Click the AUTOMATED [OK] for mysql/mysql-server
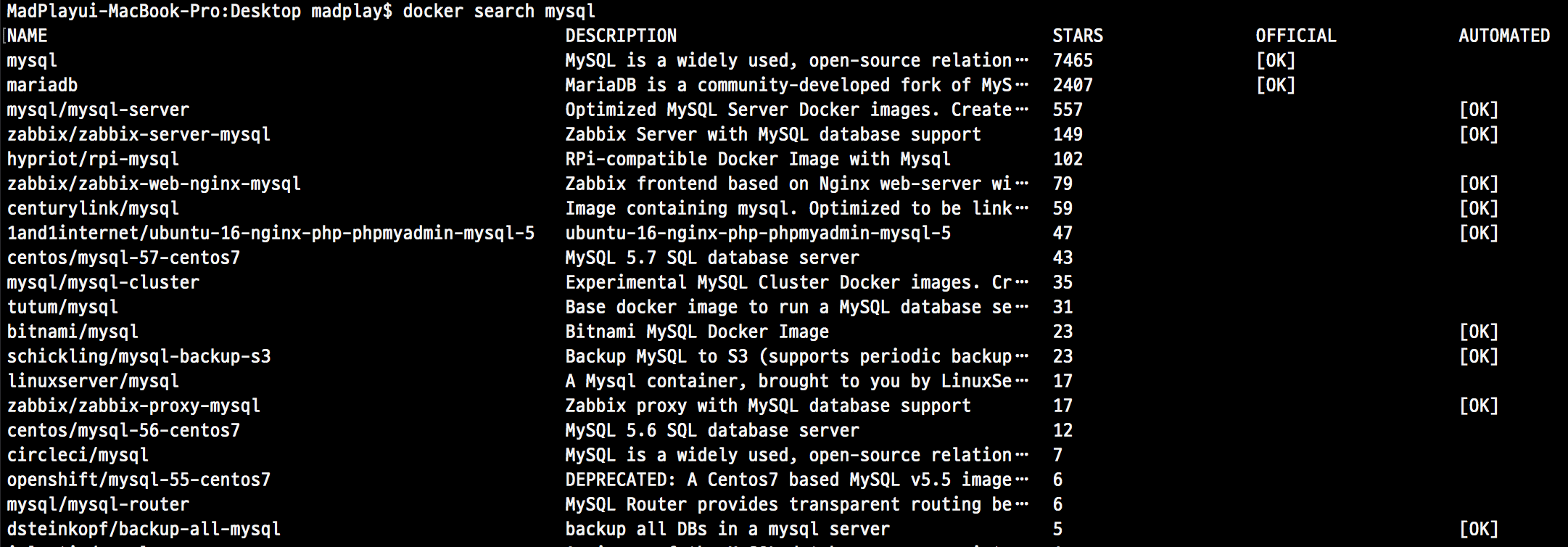The height and width of the screenshot is (547, 1568). coord(1479,110)
